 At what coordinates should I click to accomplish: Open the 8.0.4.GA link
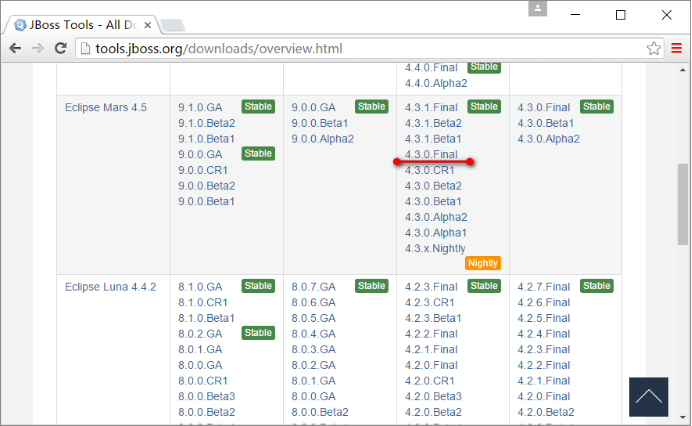(313, 334)
